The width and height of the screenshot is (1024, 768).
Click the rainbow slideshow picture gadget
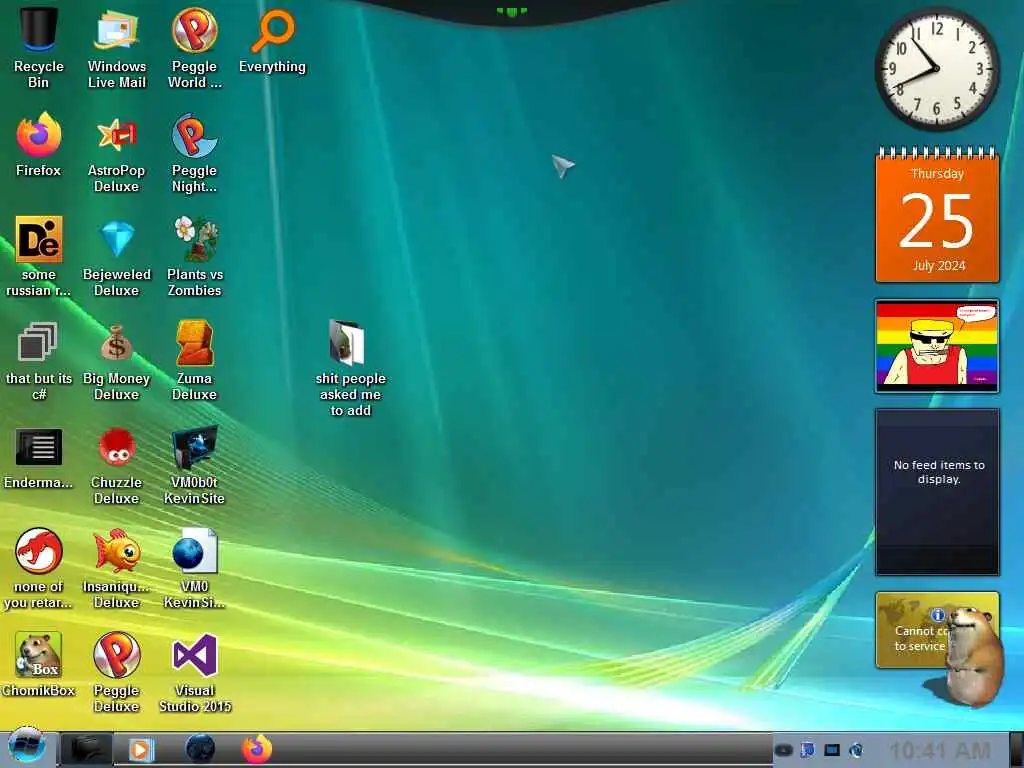tap(937, 346)
